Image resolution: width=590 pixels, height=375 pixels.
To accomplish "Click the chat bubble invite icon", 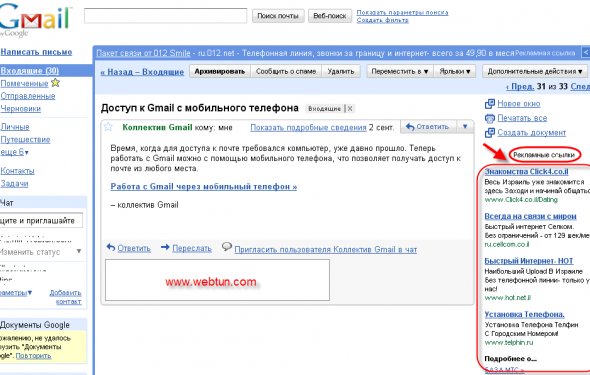I will pos(227,247).
